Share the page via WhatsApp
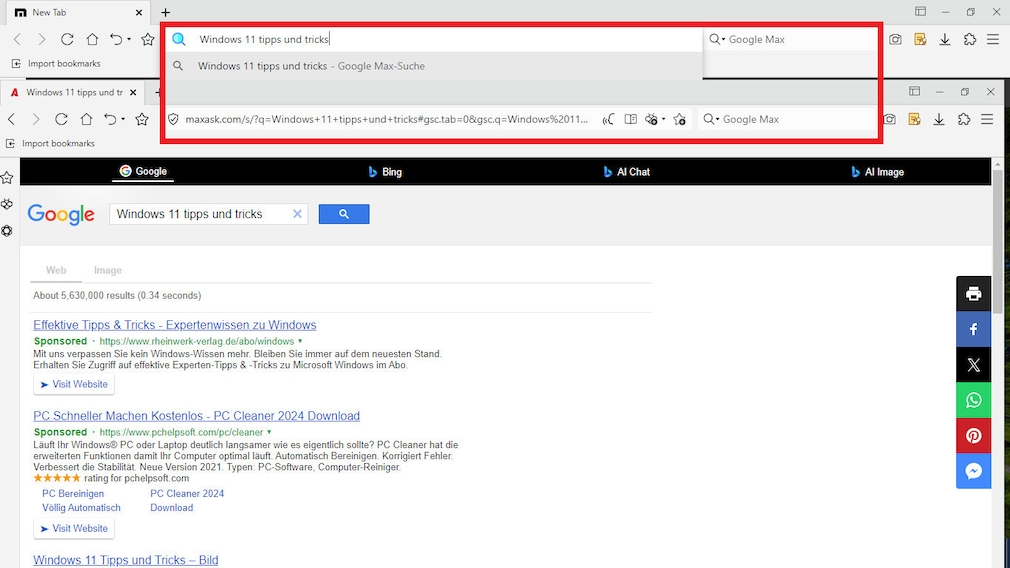This screenshot has width=1010, height=568. click(973, 400)
